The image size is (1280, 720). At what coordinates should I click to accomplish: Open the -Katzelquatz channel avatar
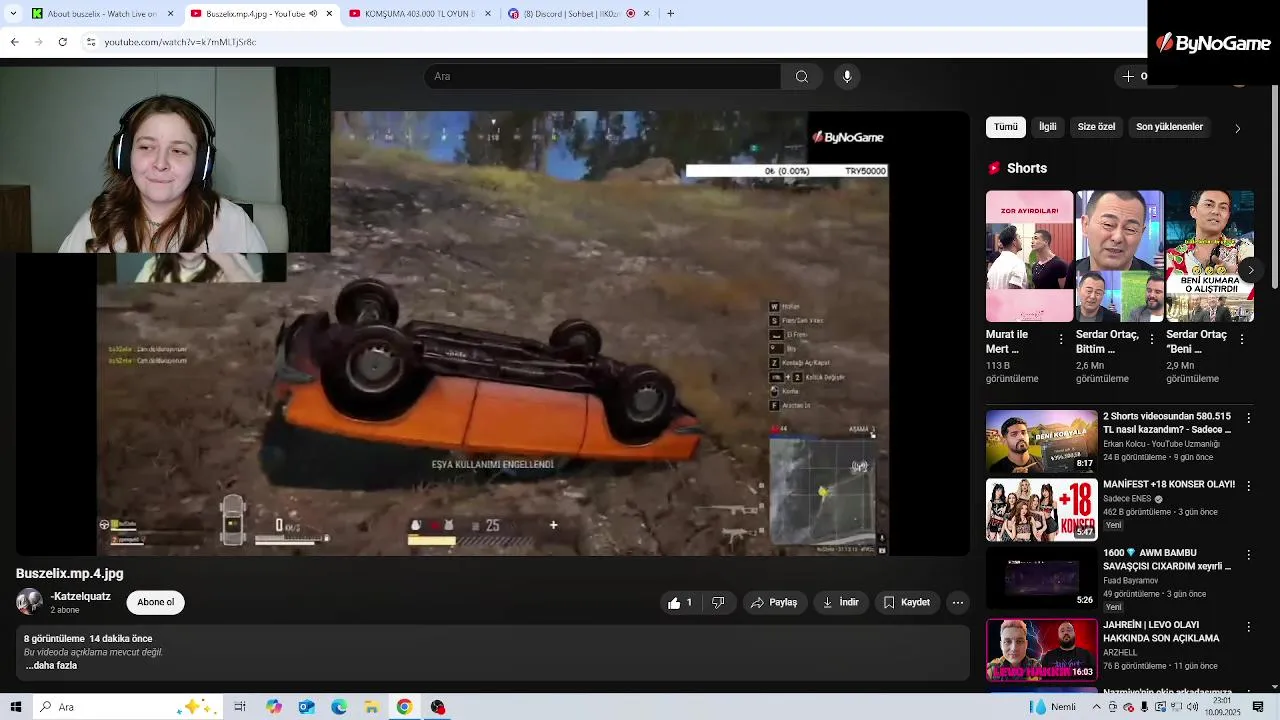29,601
